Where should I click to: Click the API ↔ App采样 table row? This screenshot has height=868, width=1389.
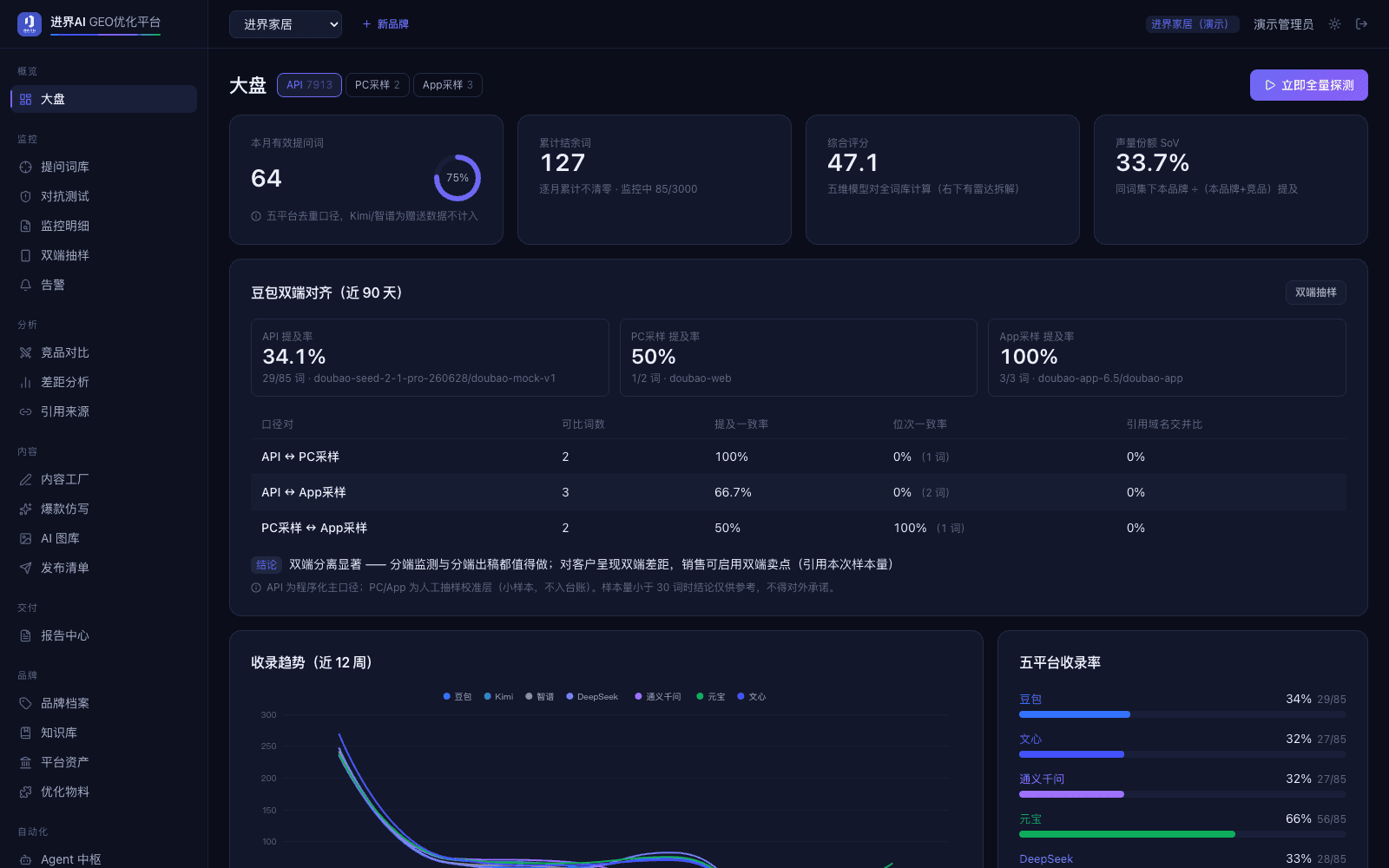coord(799,492)
